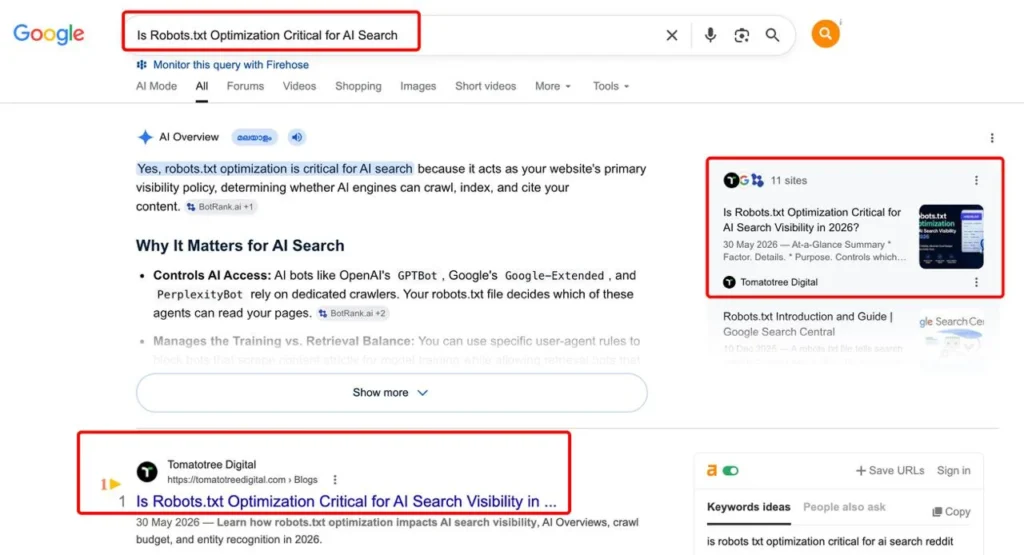Click inside the search query input field
1024x555 pixels.
click(x=392, y=35)
